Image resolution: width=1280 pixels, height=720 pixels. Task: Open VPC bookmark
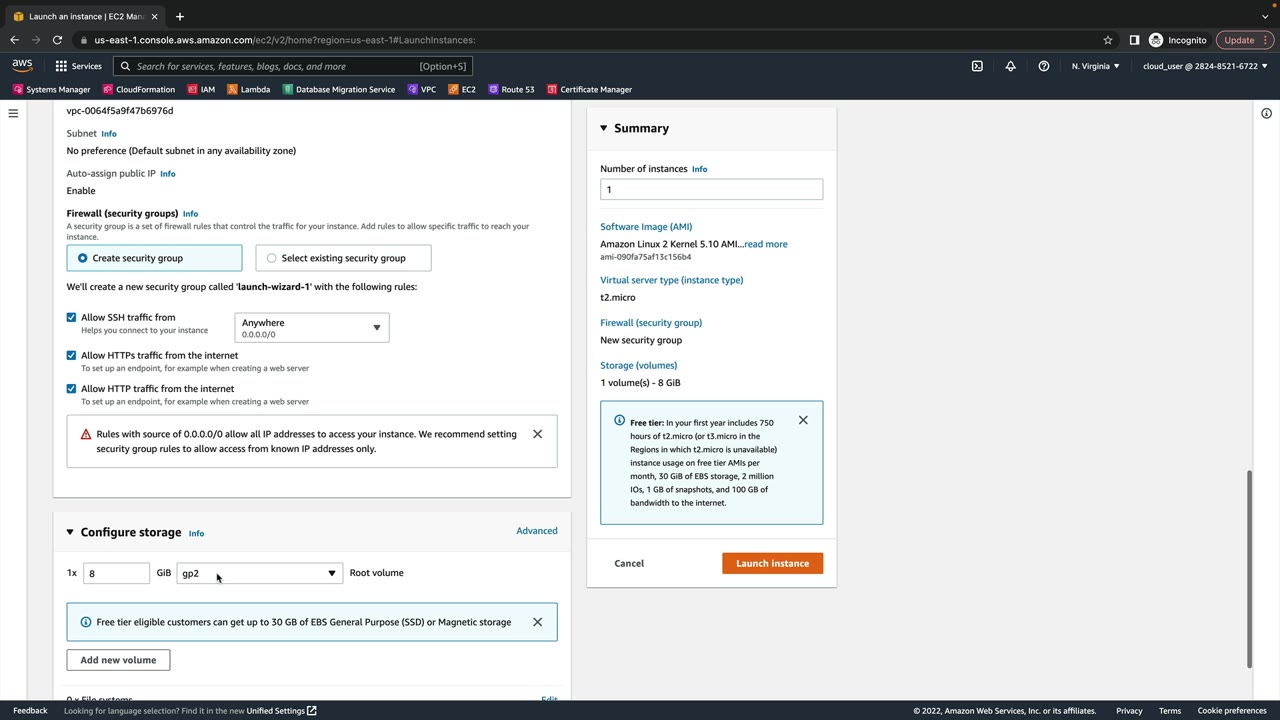coord(421,89)
